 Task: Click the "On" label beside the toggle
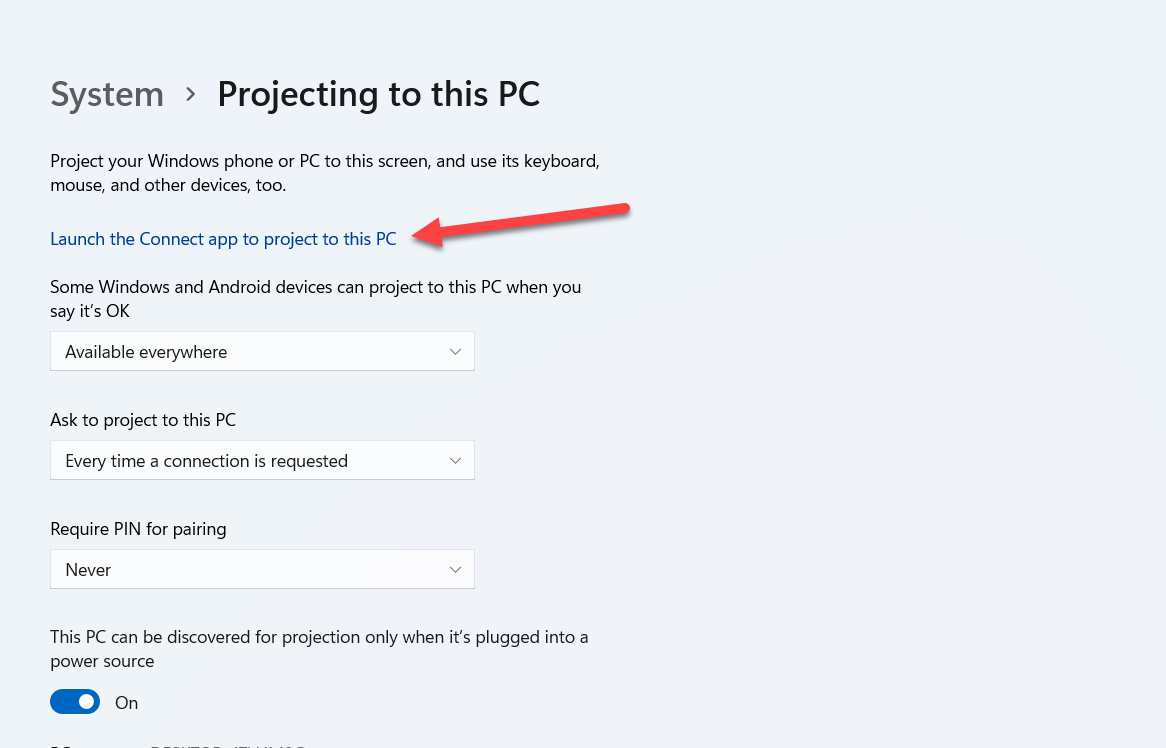[127, 703]
